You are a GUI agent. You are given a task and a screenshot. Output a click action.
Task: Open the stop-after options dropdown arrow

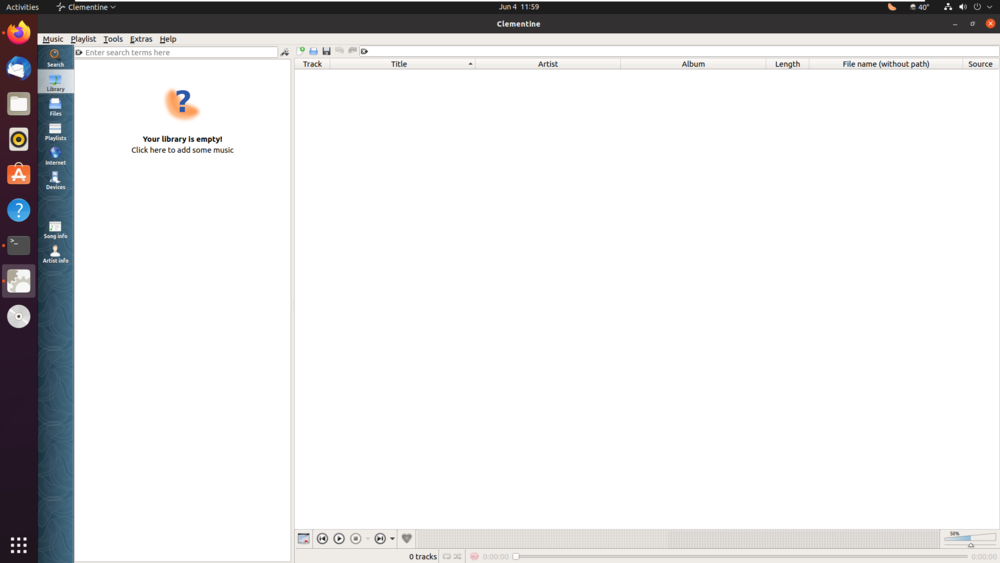[x=367, y=539]
